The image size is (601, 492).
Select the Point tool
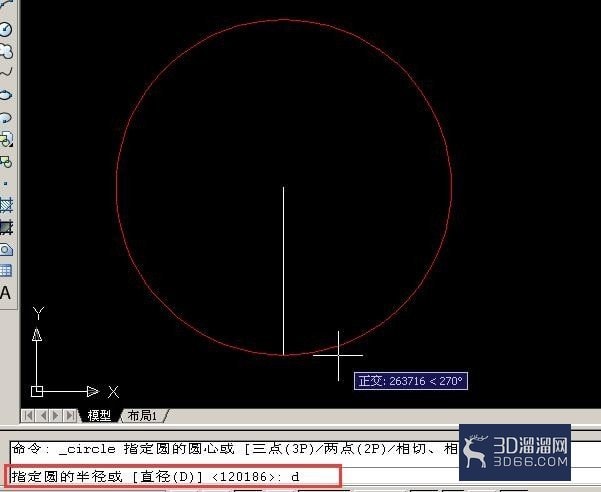[5, 184]
